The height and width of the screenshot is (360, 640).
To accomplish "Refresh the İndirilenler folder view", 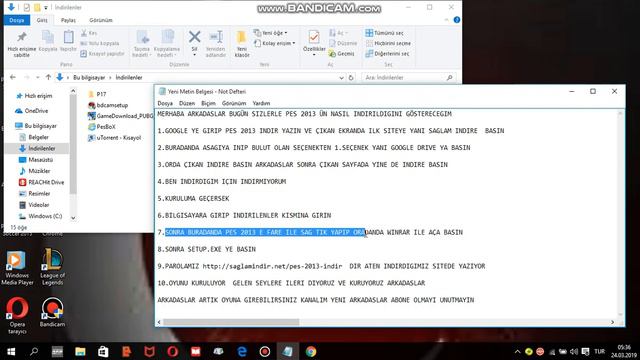I will point(351,78).
